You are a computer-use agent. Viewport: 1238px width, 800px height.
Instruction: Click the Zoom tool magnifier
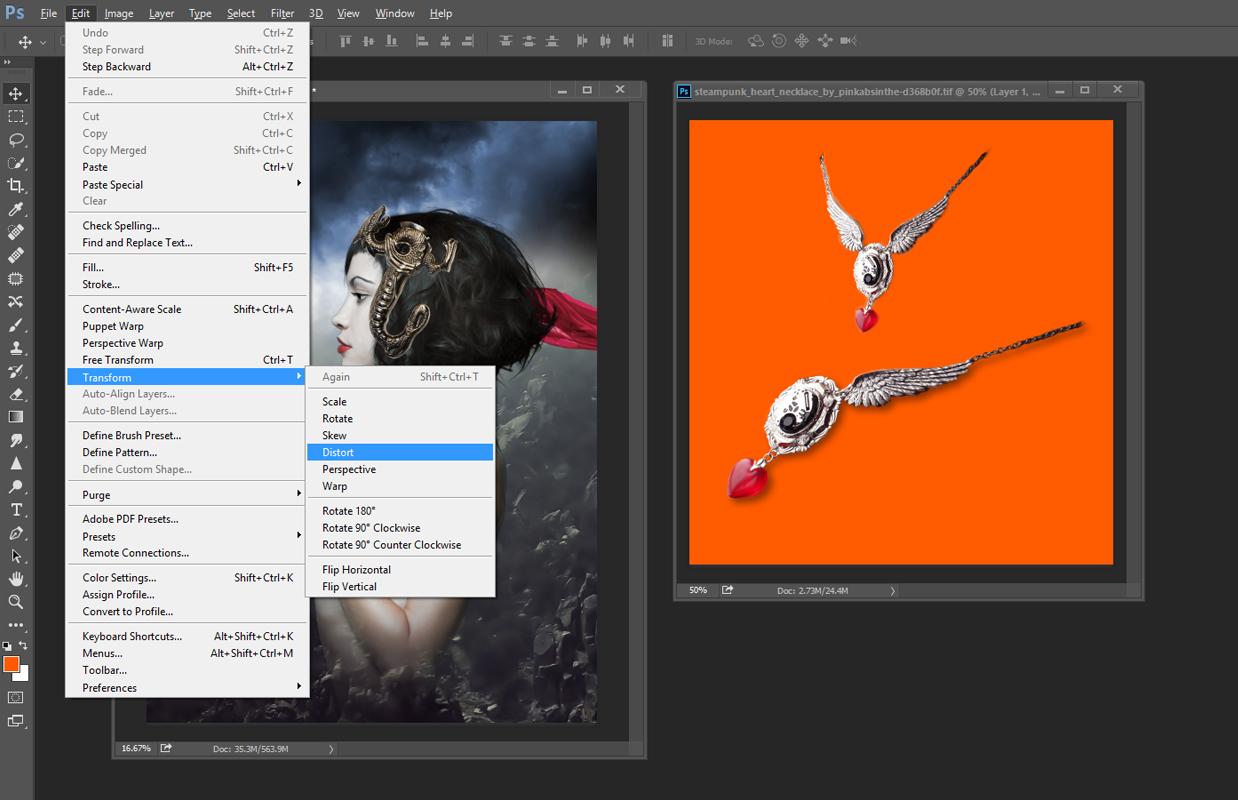point(16,602)
